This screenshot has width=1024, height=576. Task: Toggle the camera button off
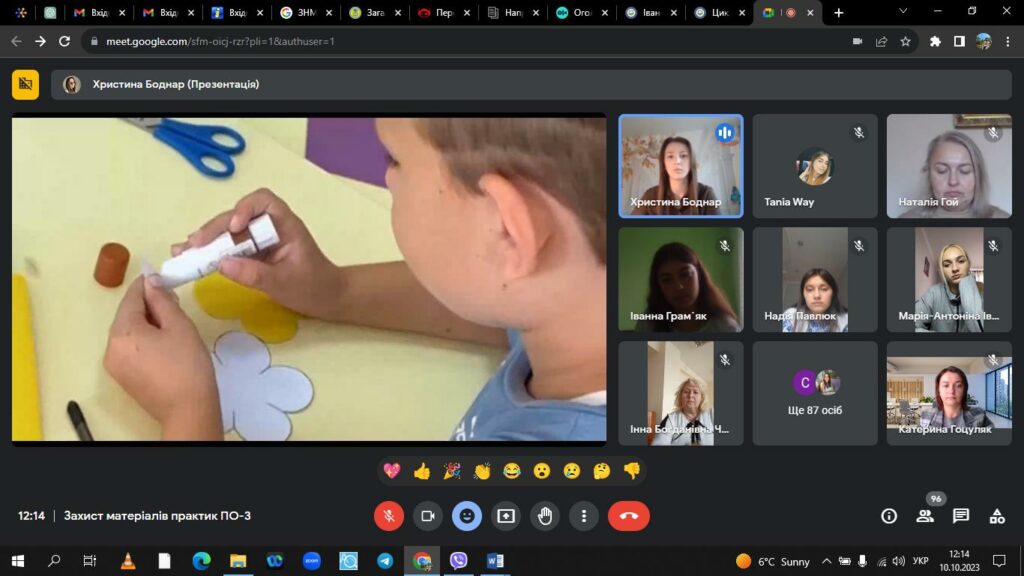pyautogui.click(x=428, y=516)
